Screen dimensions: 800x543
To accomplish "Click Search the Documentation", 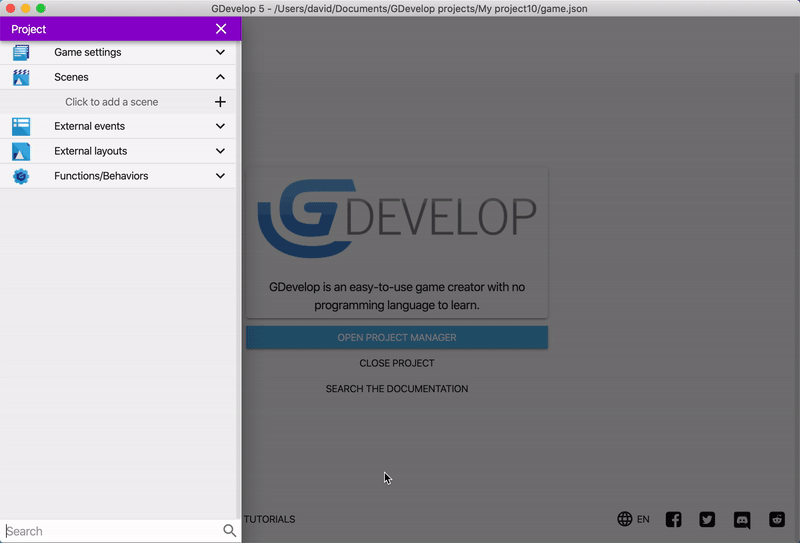I will pyautogui.click(x=397, y=388).
